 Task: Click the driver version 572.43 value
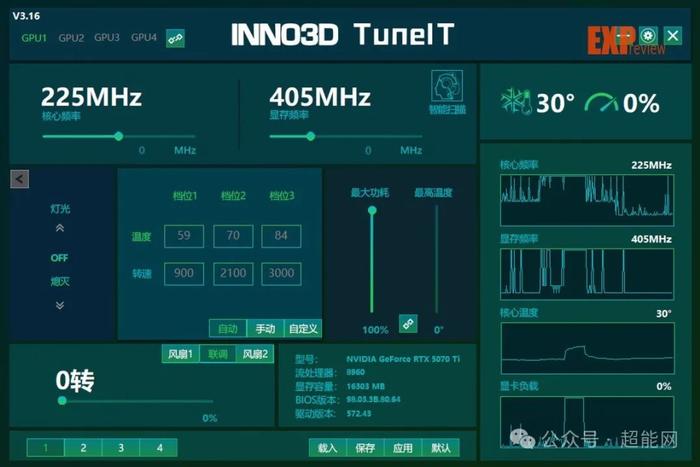[359, 413]
